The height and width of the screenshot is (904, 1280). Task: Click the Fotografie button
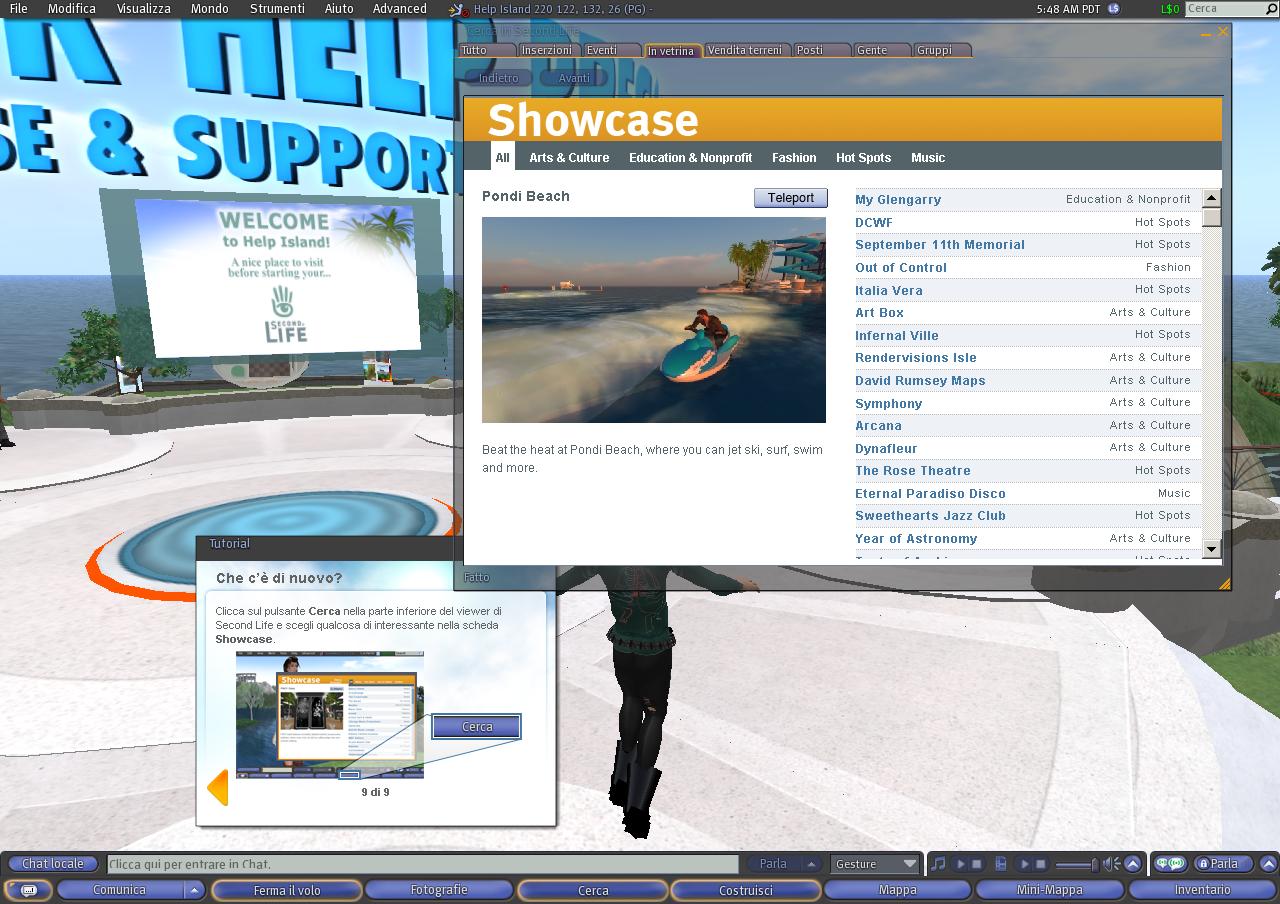(439, 890)
